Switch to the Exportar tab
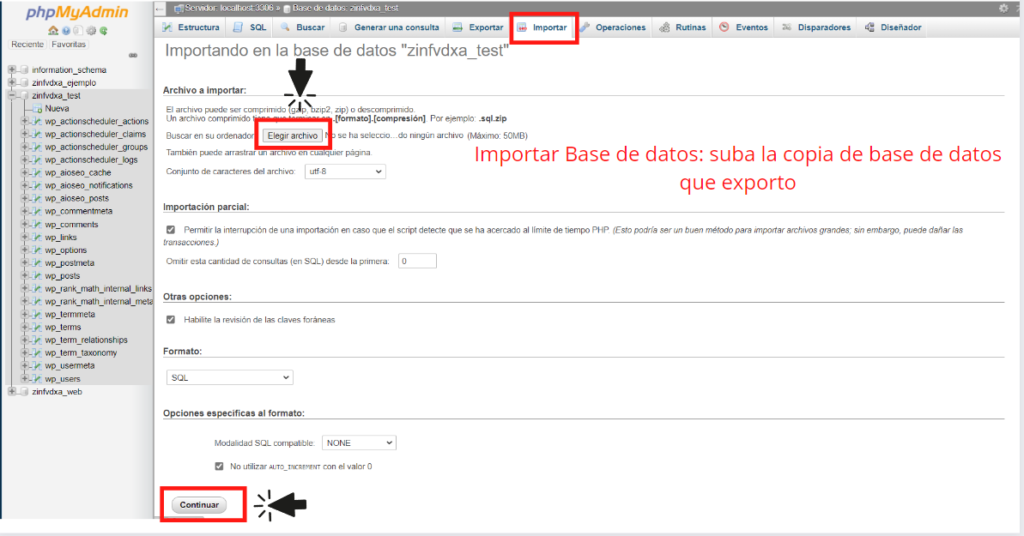Screen dimensions: 1024x536 [478, 27]
